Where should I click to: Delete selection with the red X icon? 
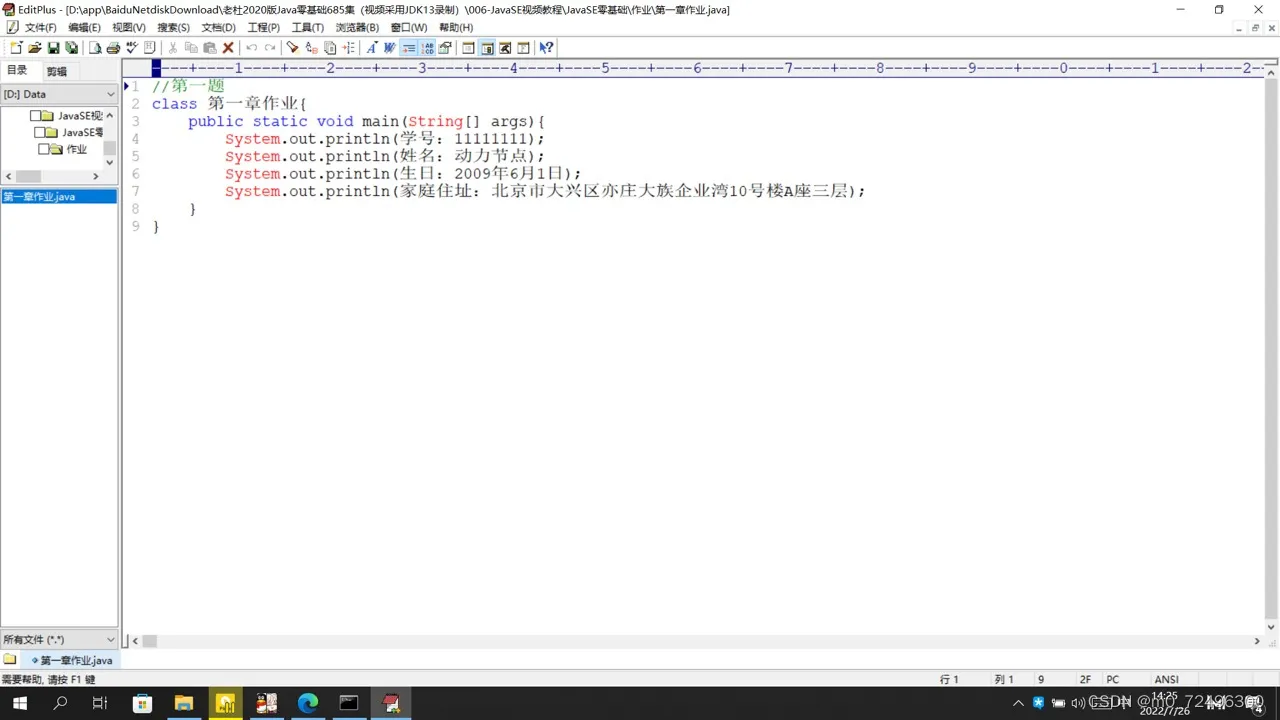(x=228, y=47)
